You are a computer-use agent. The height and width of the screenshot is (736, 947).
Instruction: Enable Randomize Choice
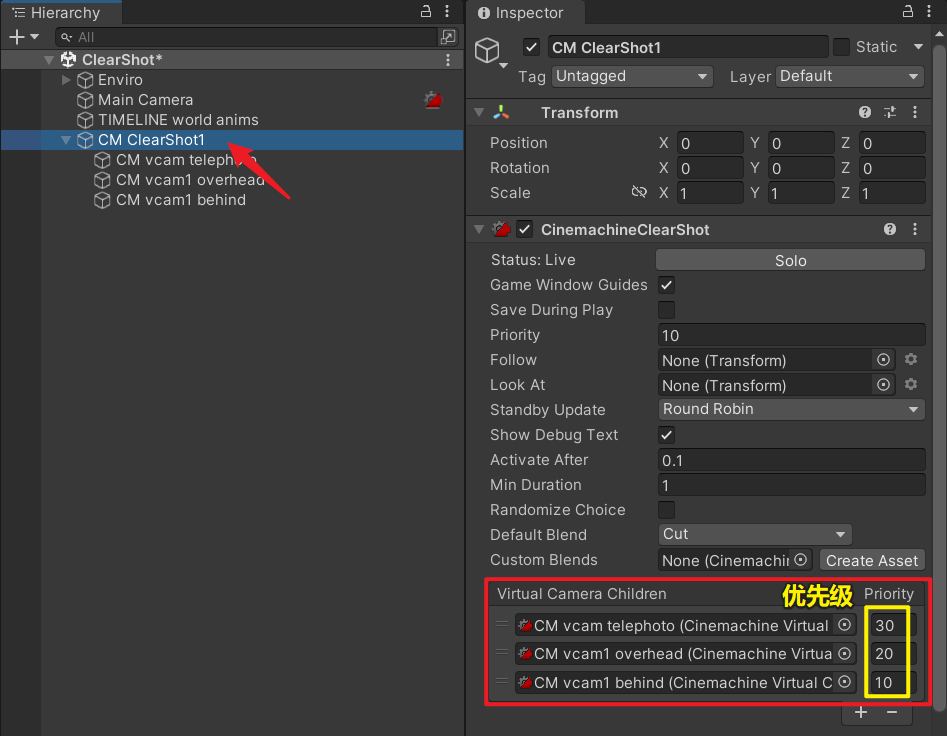[666, 510]
